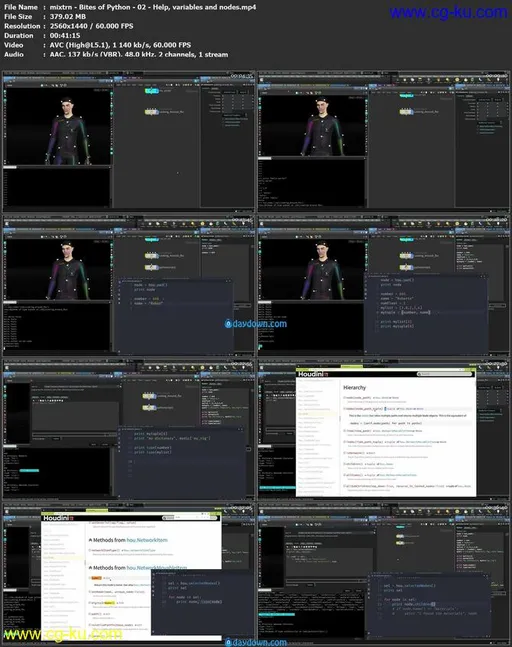This screenshot has height=647, width=512.
Task: Open the thumbnail with myList and myTuple code
Action: [x=384, y=286]
